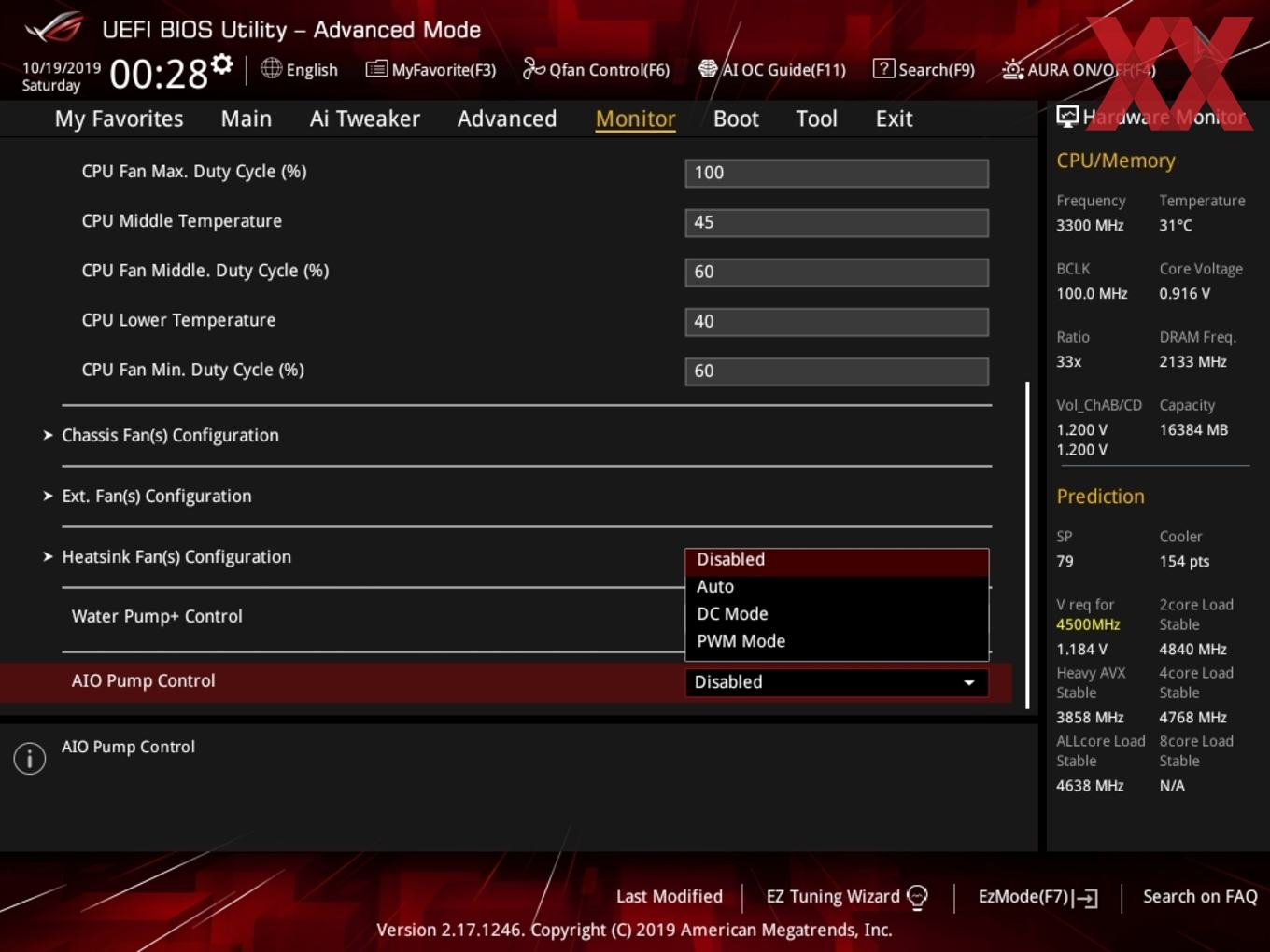Switch to the Boot tab
The image size is (1270, 952).
click(x=736, y=119)
